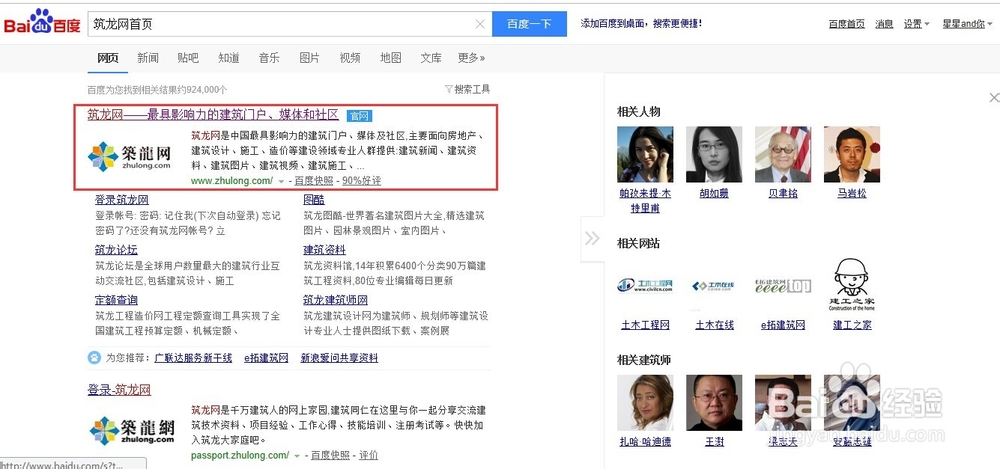The width and height of the screenshot is (1000, 469).
Task: Click the Baidu logo
Action: point(42,23)
